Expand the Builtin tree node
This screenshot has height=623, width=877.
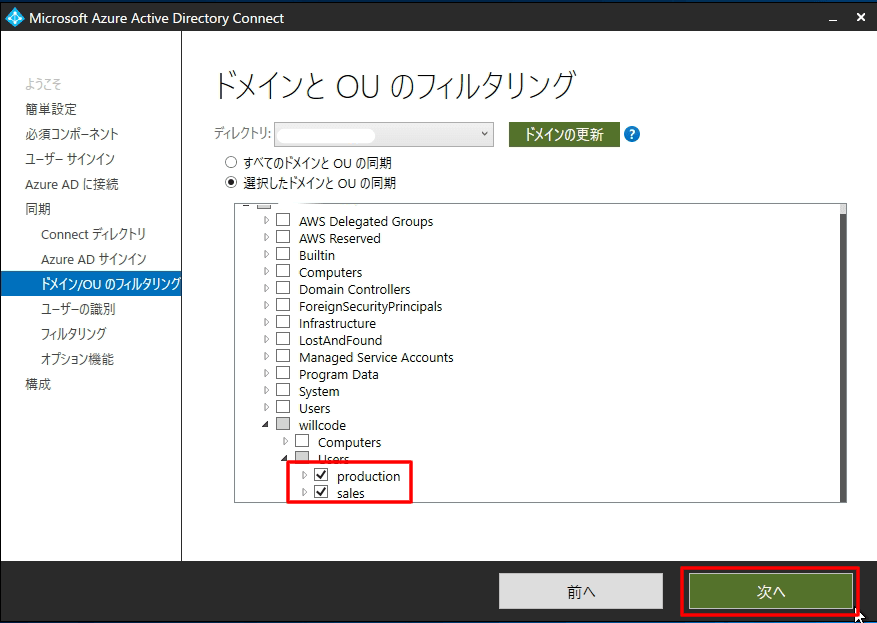266,254
